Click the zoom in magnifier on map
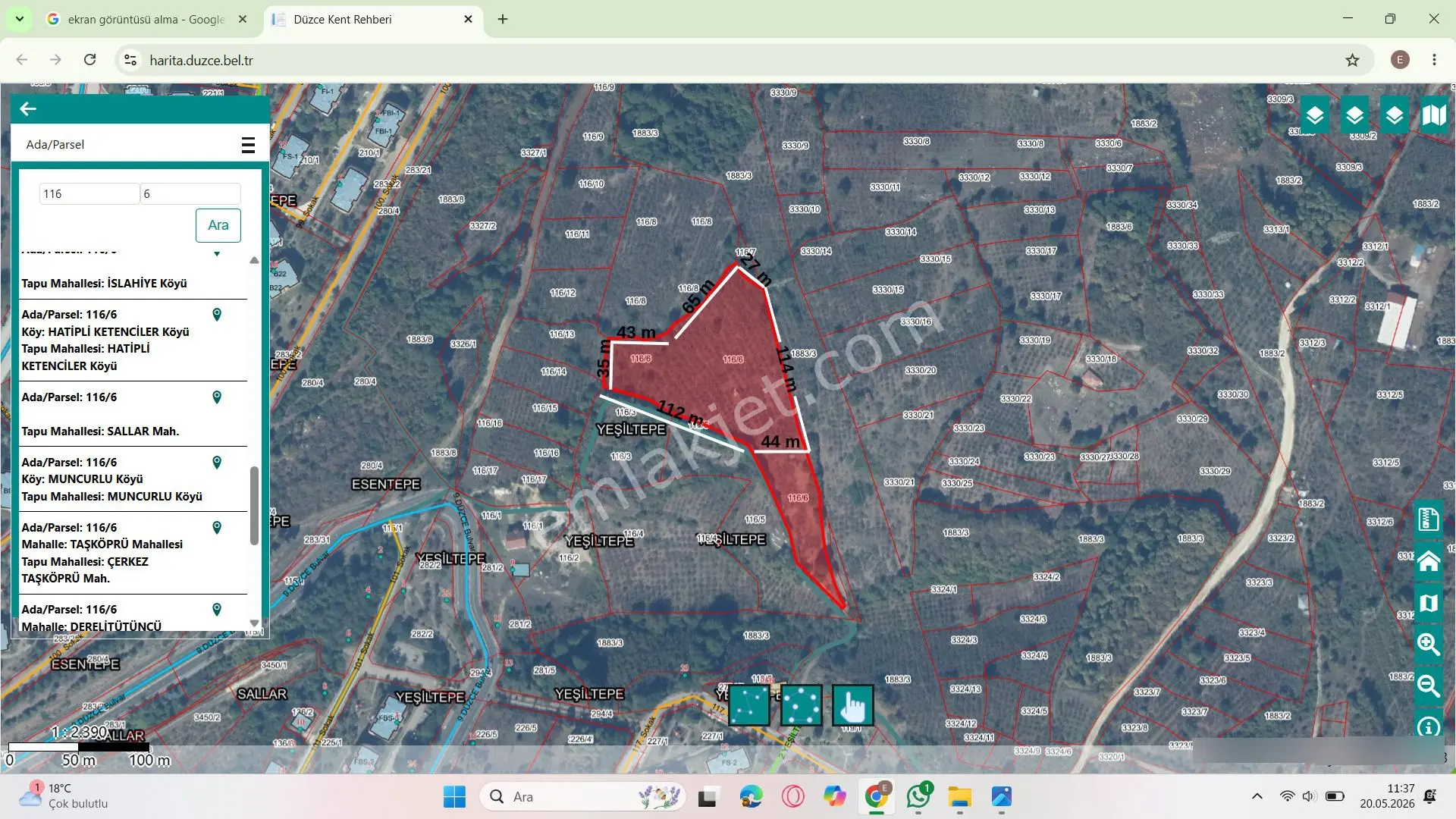The width and height of the screenshot is (1456, 819). pos(1429,645)
